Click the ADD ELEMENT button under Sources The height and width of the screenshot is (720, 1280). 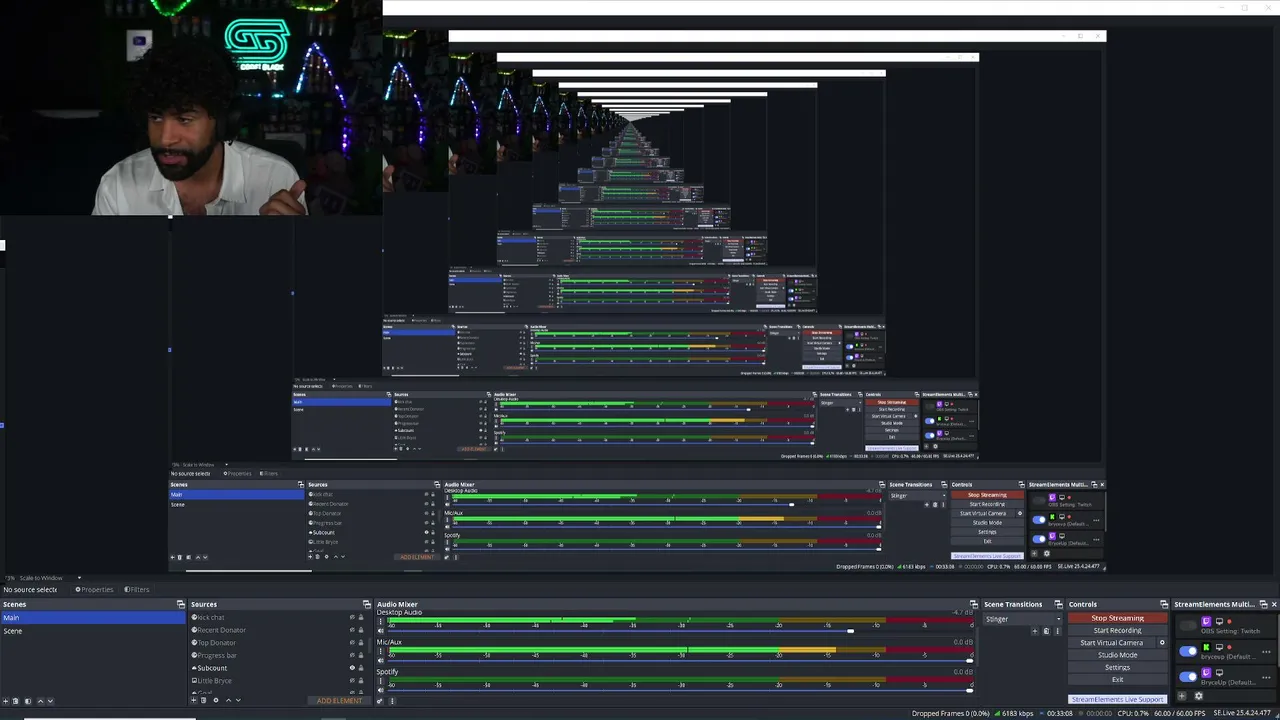tap(339, 700)
